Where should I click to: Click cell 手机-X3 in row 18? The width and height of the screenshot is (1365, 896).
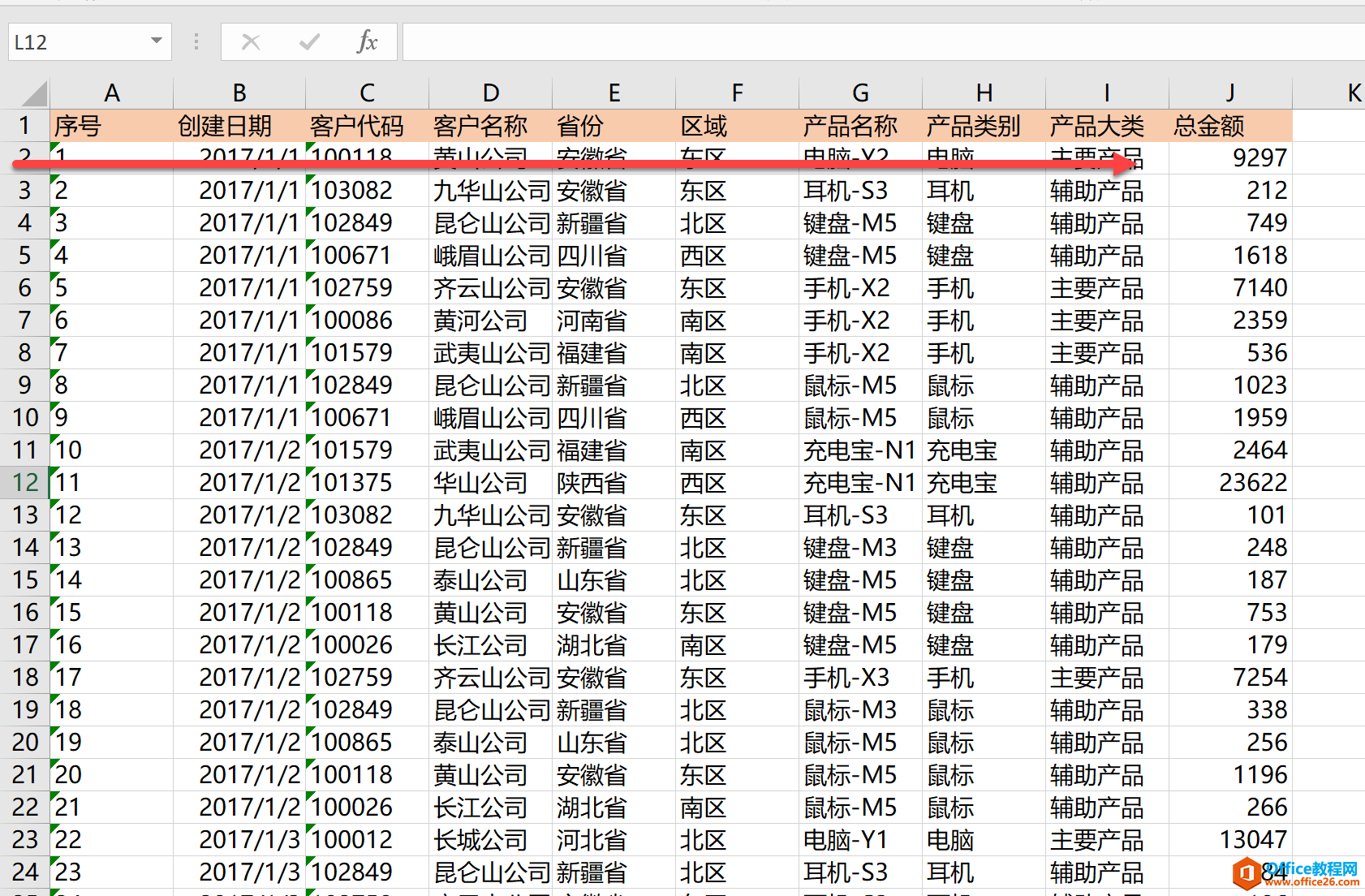(861, 678)
